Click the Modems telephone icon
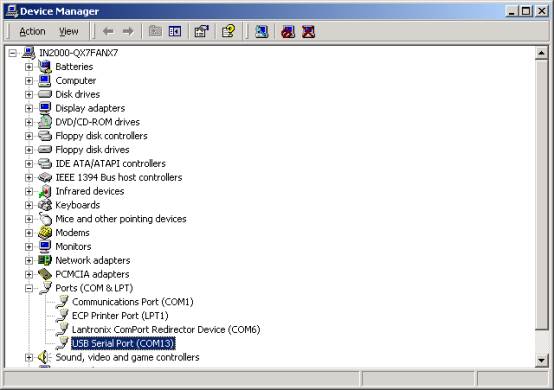554x390 pixels. pos(45,232)
